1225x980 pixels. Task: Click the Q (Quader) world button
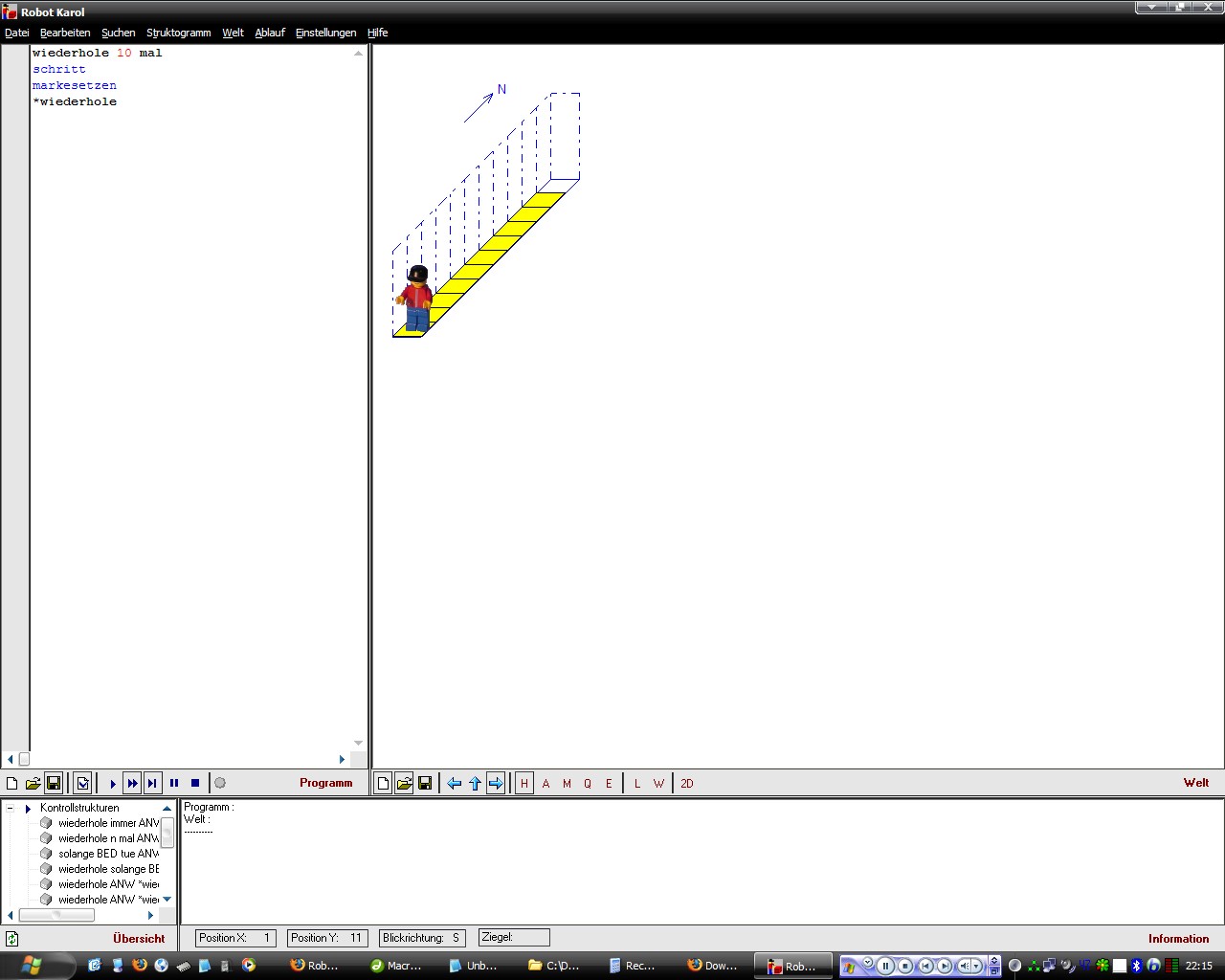point(588,783)
